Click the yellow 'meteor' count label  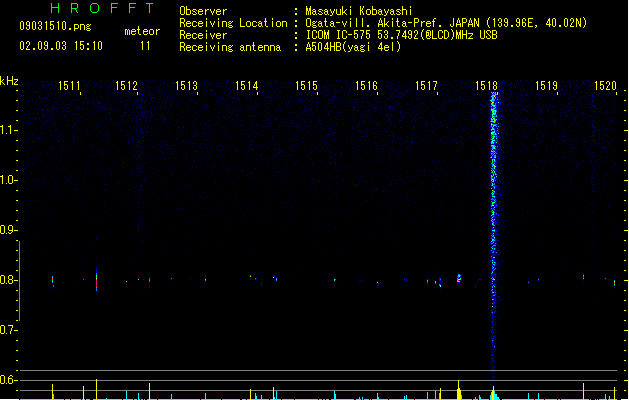pyautogui.click(x=142, y=31)
